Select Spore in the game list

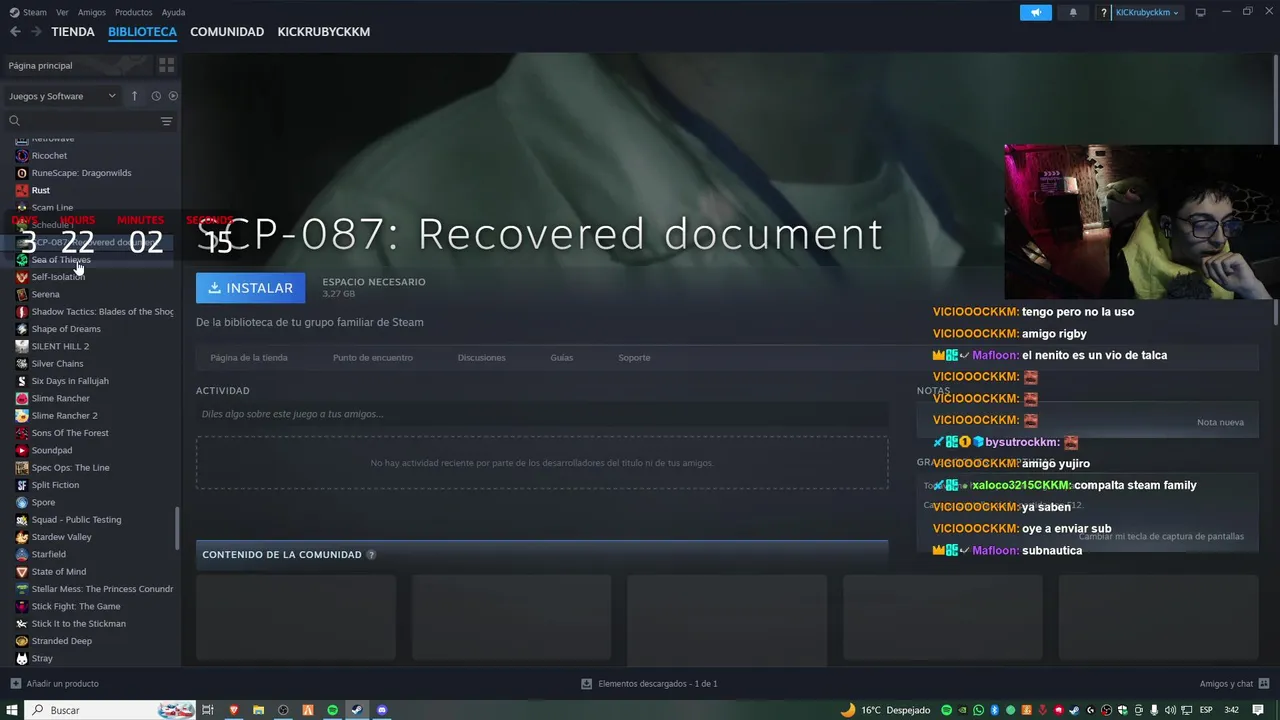(43, 502)
